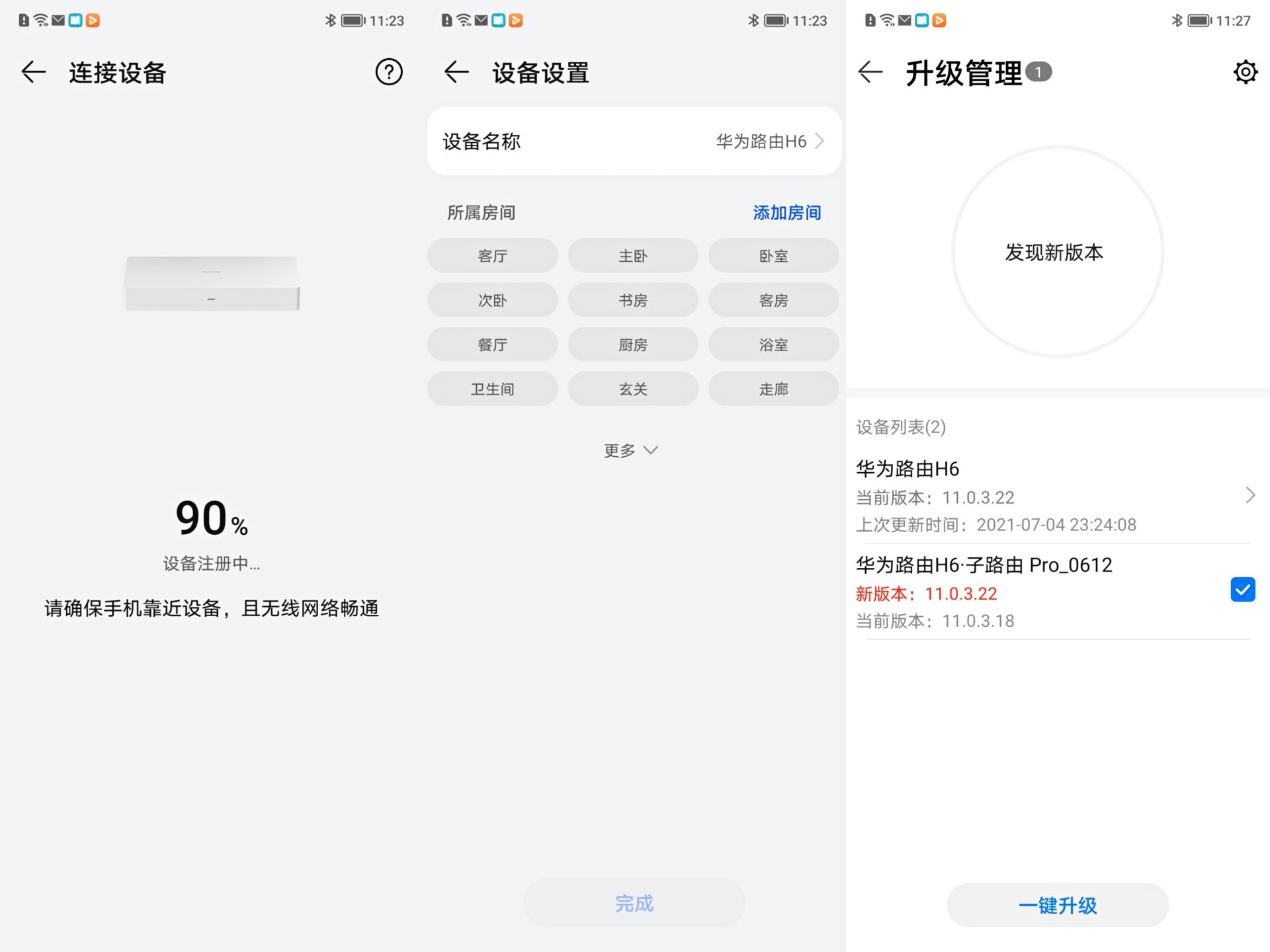Select the 书房 room
The width and height of the screenshot is (1270, 952).
(x=633, y=300)
